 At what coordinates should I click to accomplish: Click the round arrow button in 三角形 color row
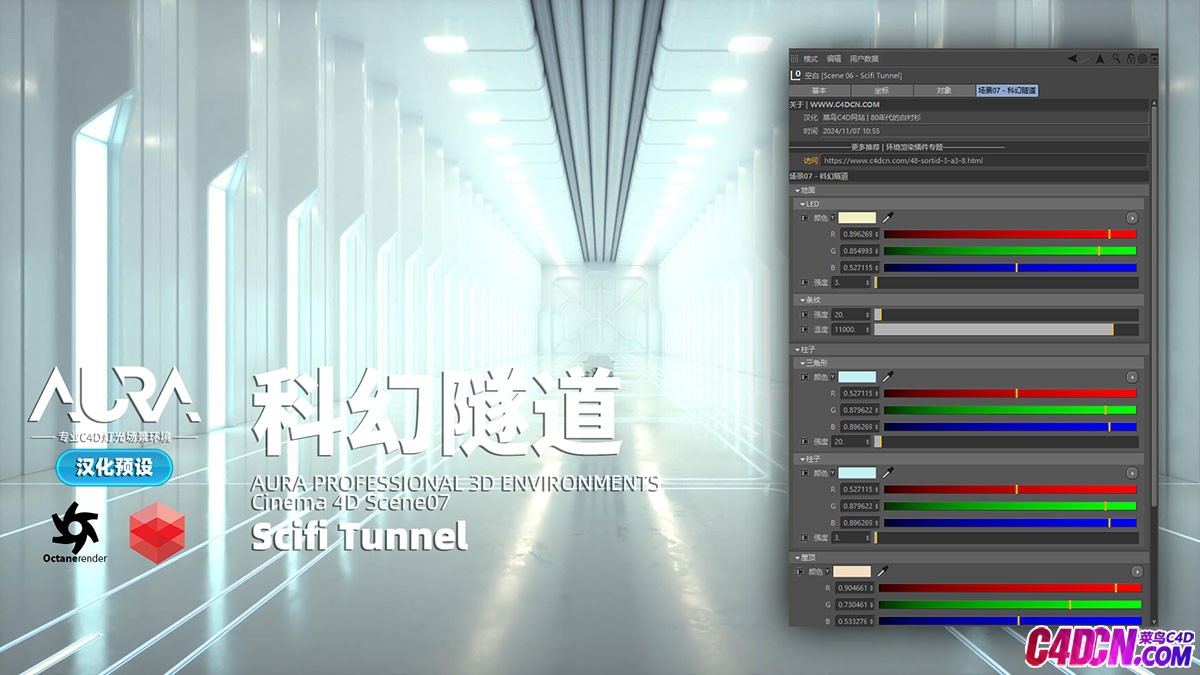click(1132, 377)
